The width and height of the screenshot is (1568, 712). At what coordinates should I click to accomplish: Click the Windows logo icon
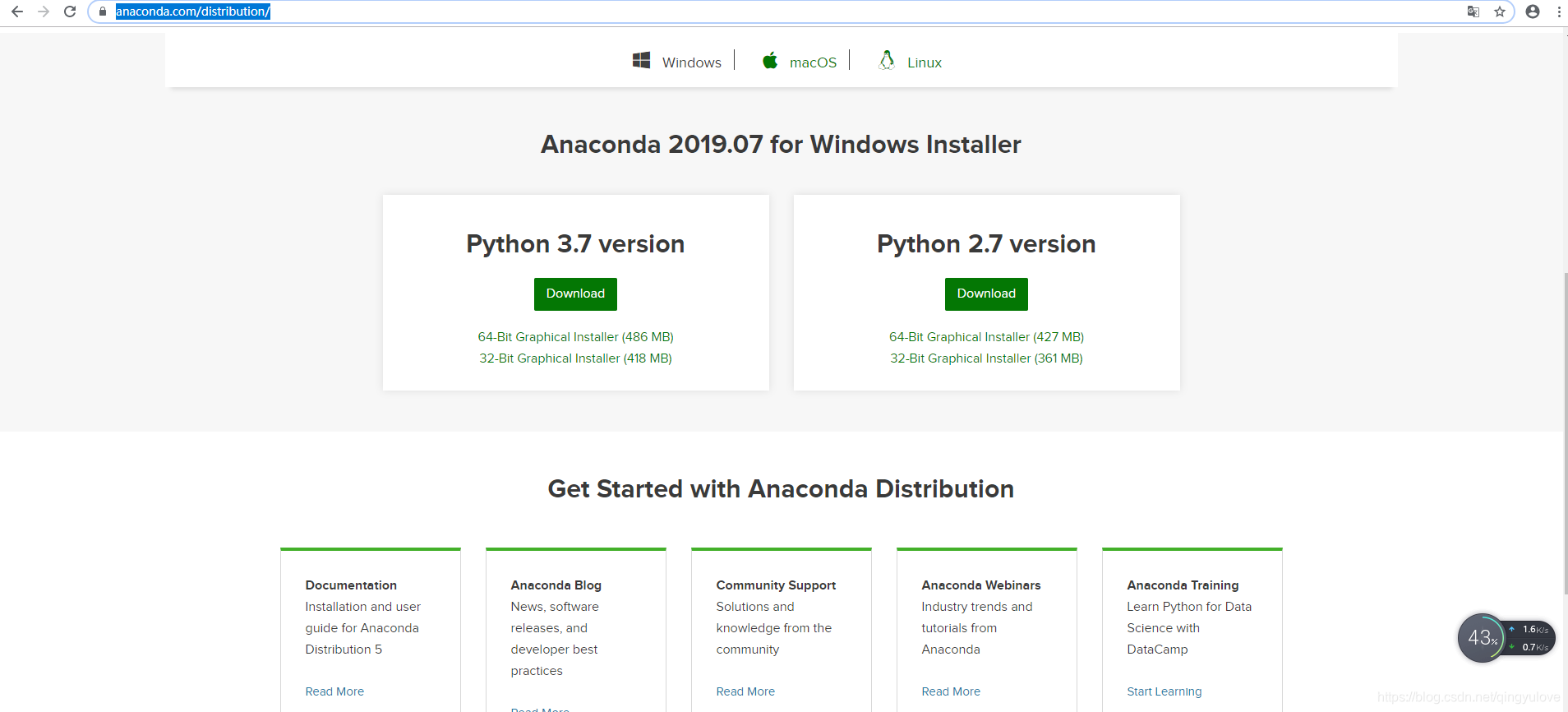click(641, 60)
